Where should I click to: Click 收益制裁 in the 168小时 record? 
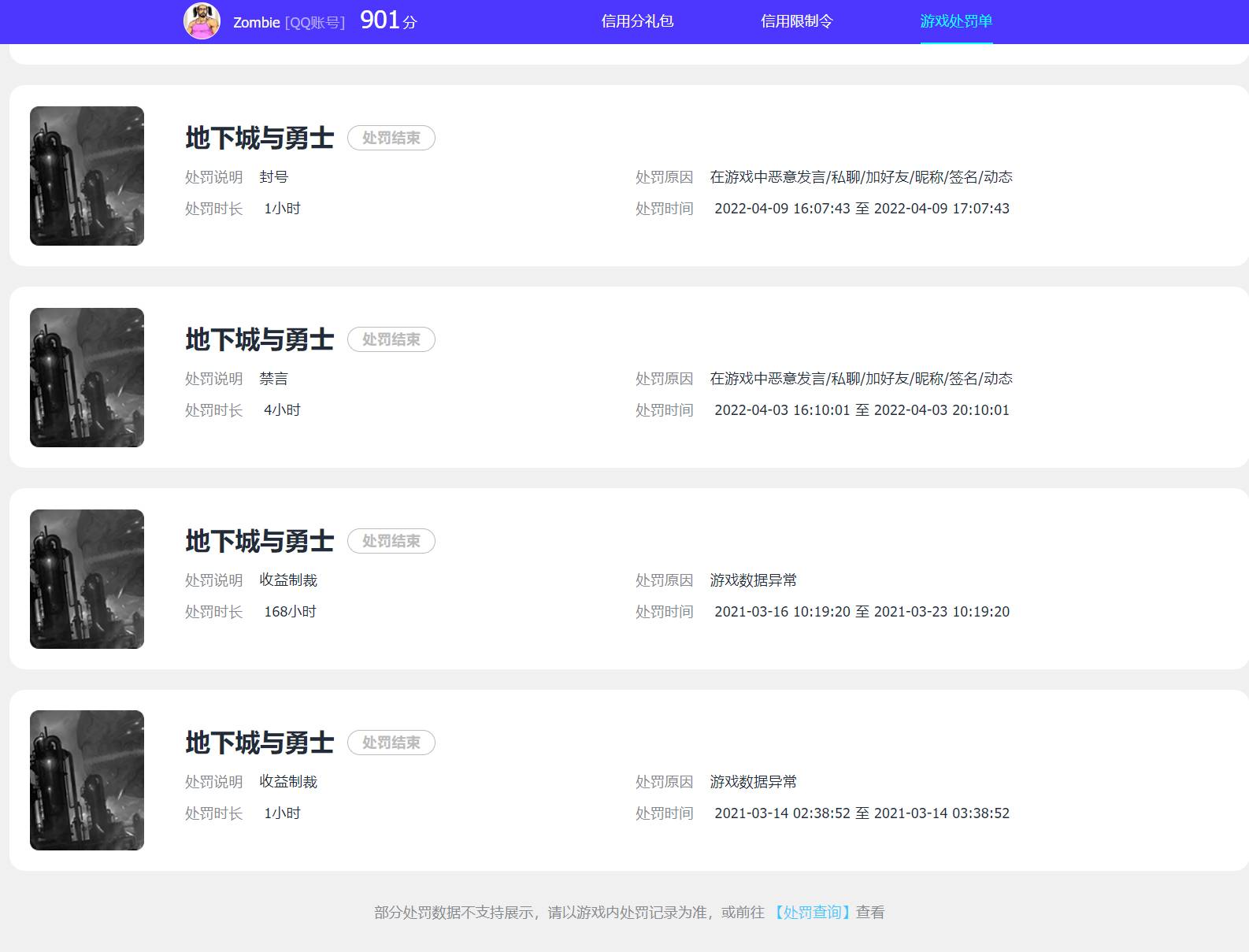click(x=288, y=580)
